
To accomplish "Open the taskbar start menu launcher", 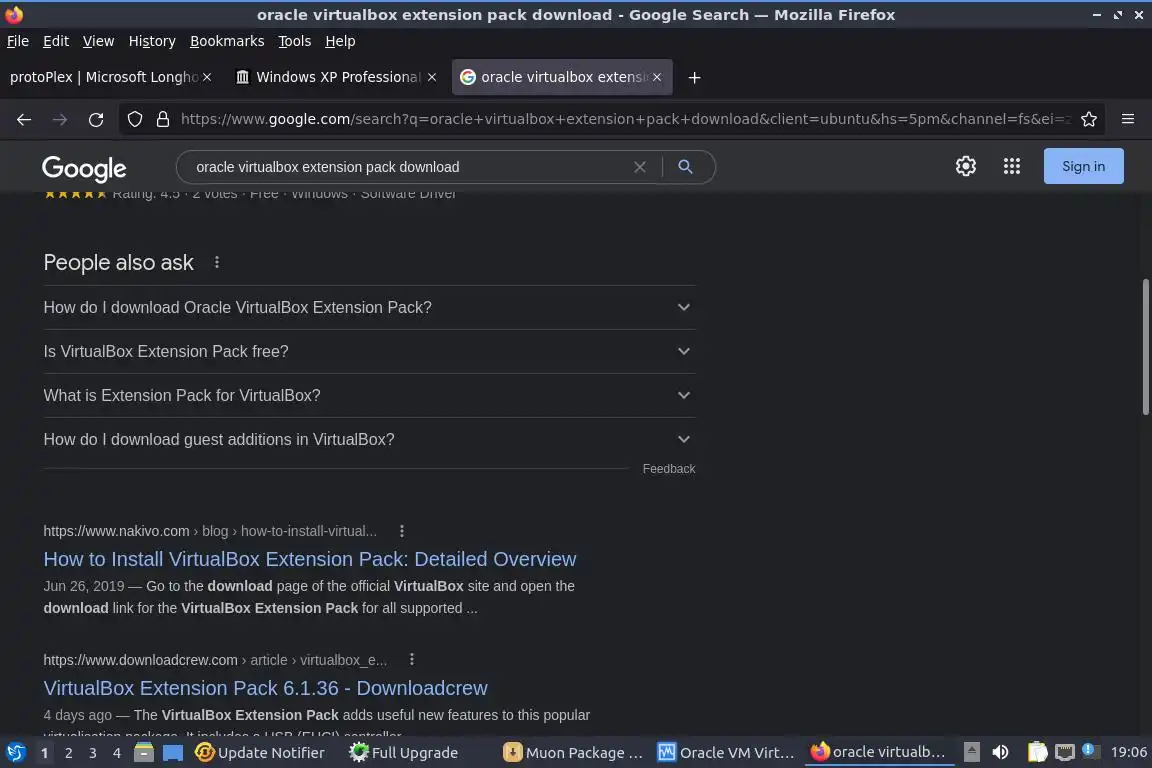I will pyautogui.click(x=15, y=752).
